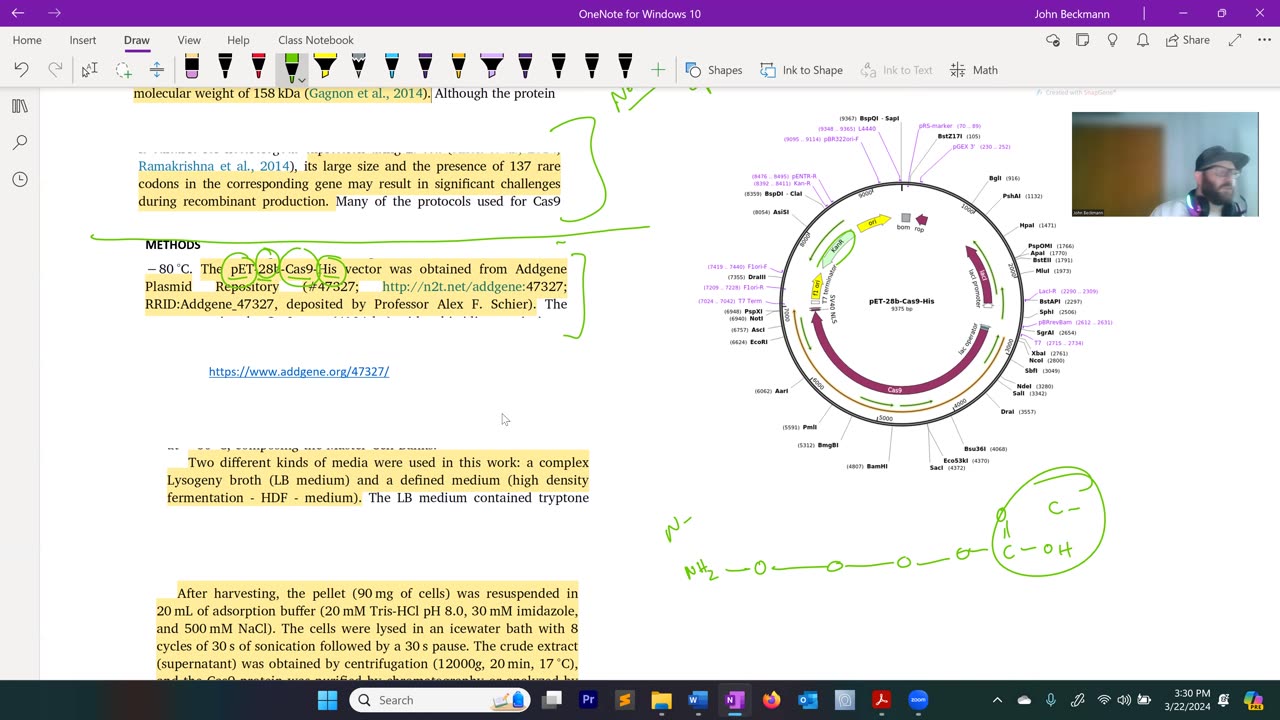Open Adobe Acrobat from taskbar
The width and height of the screenshot is (1280, 720).
pyautogui.click(x=881, y=700)
